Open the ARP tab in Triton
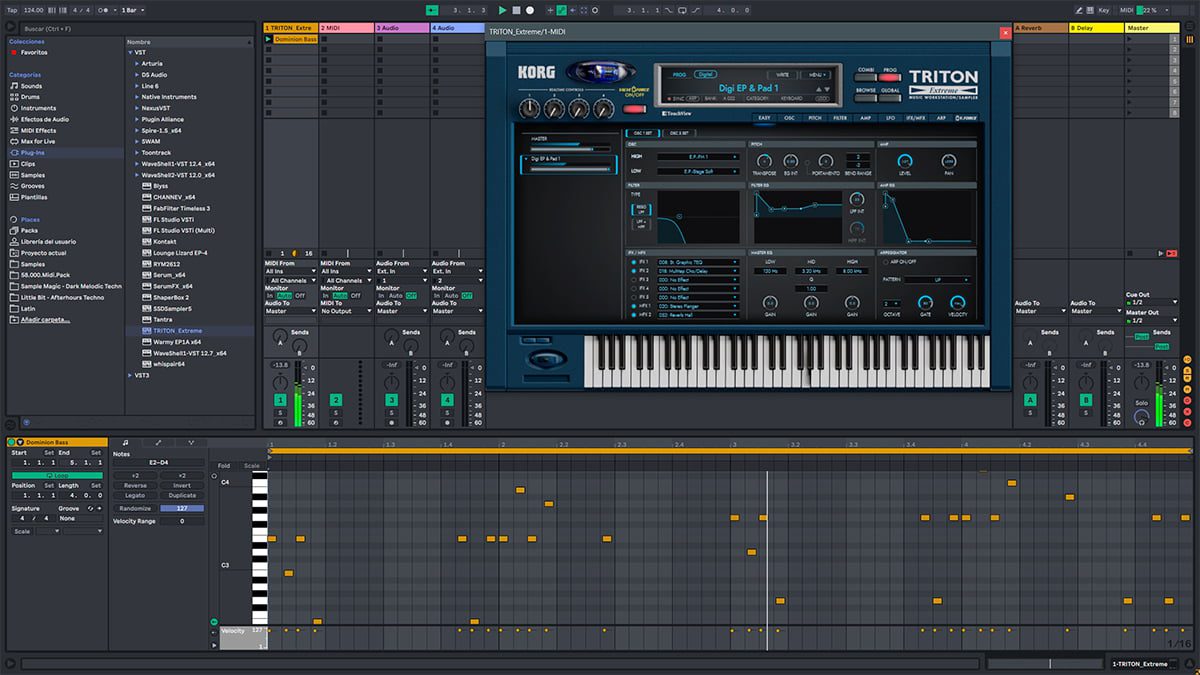The image size is (1200, 675). (x=941, y=118)
